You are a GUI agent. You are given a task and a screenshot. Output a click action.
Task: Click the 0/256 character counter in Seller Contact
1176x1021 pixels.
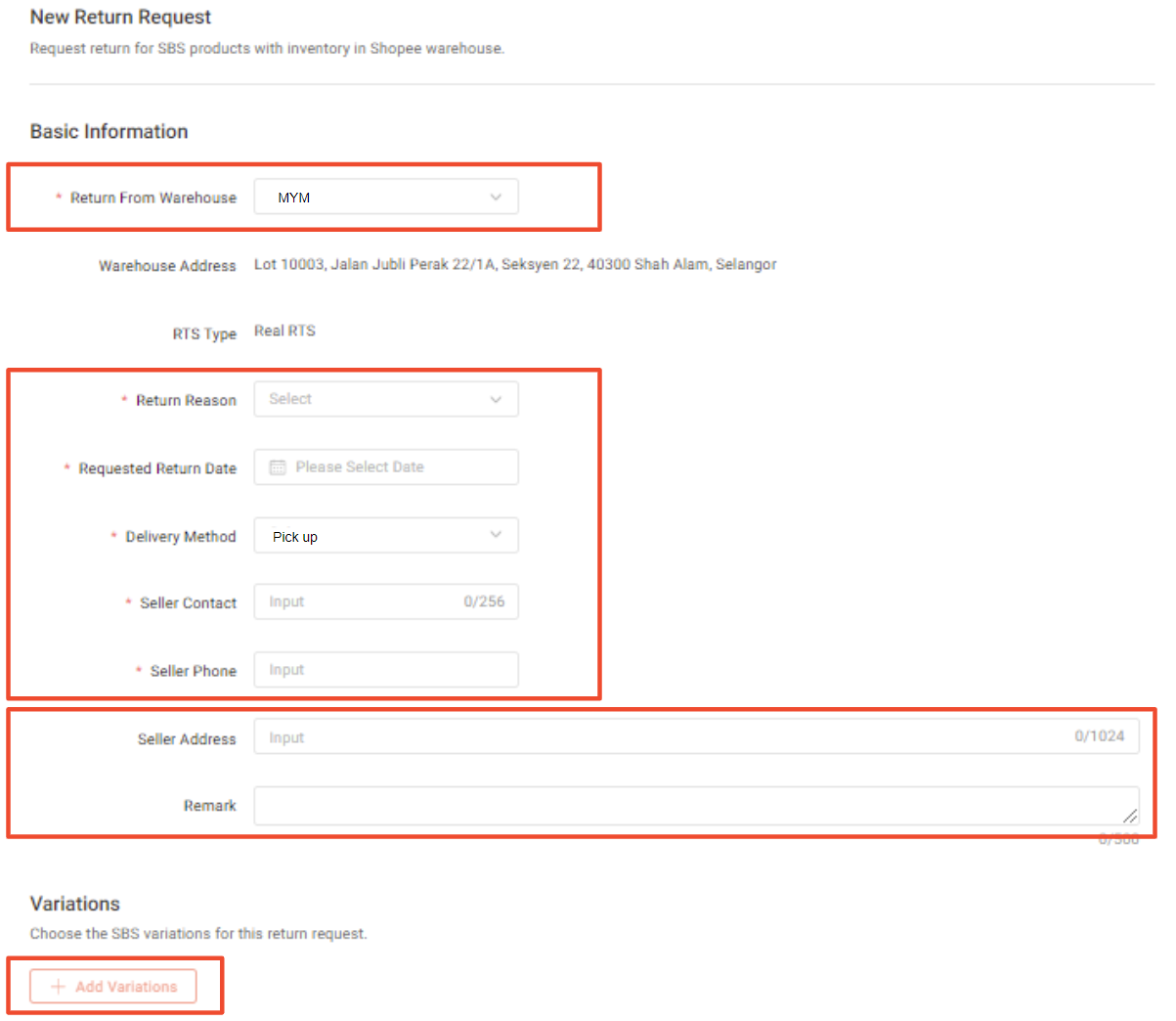486,601
